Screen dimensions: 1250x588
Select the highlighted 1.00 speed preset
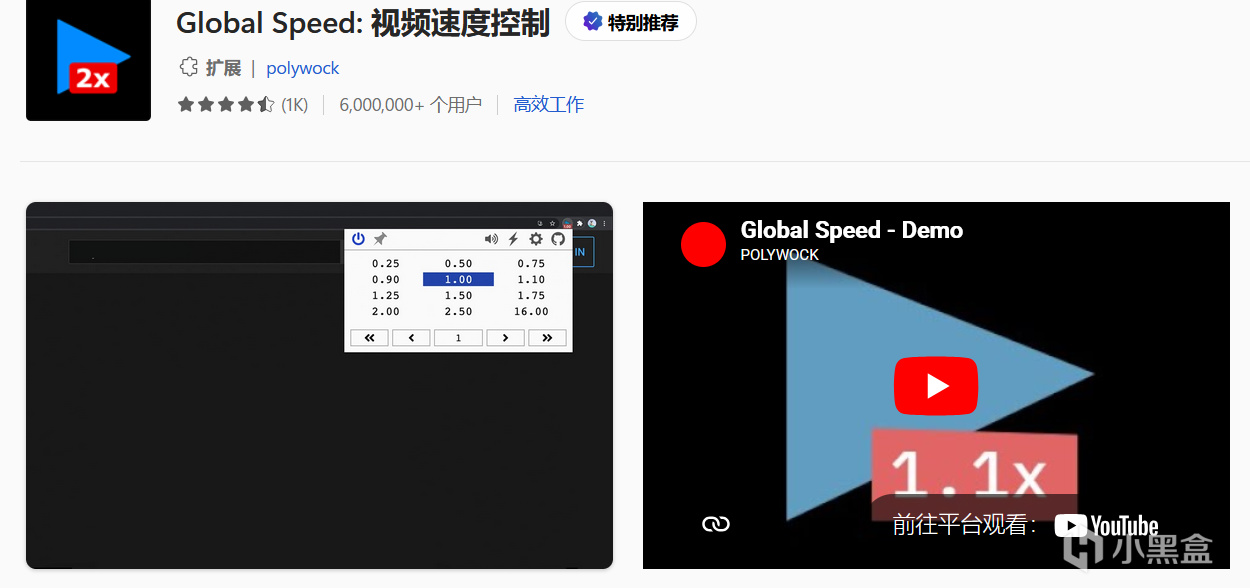pos(458,280)
